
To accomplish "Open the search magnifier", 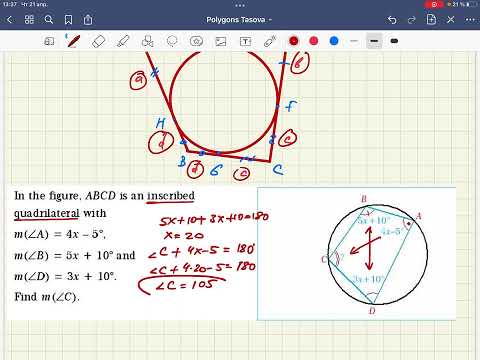I will click(49, 20).
